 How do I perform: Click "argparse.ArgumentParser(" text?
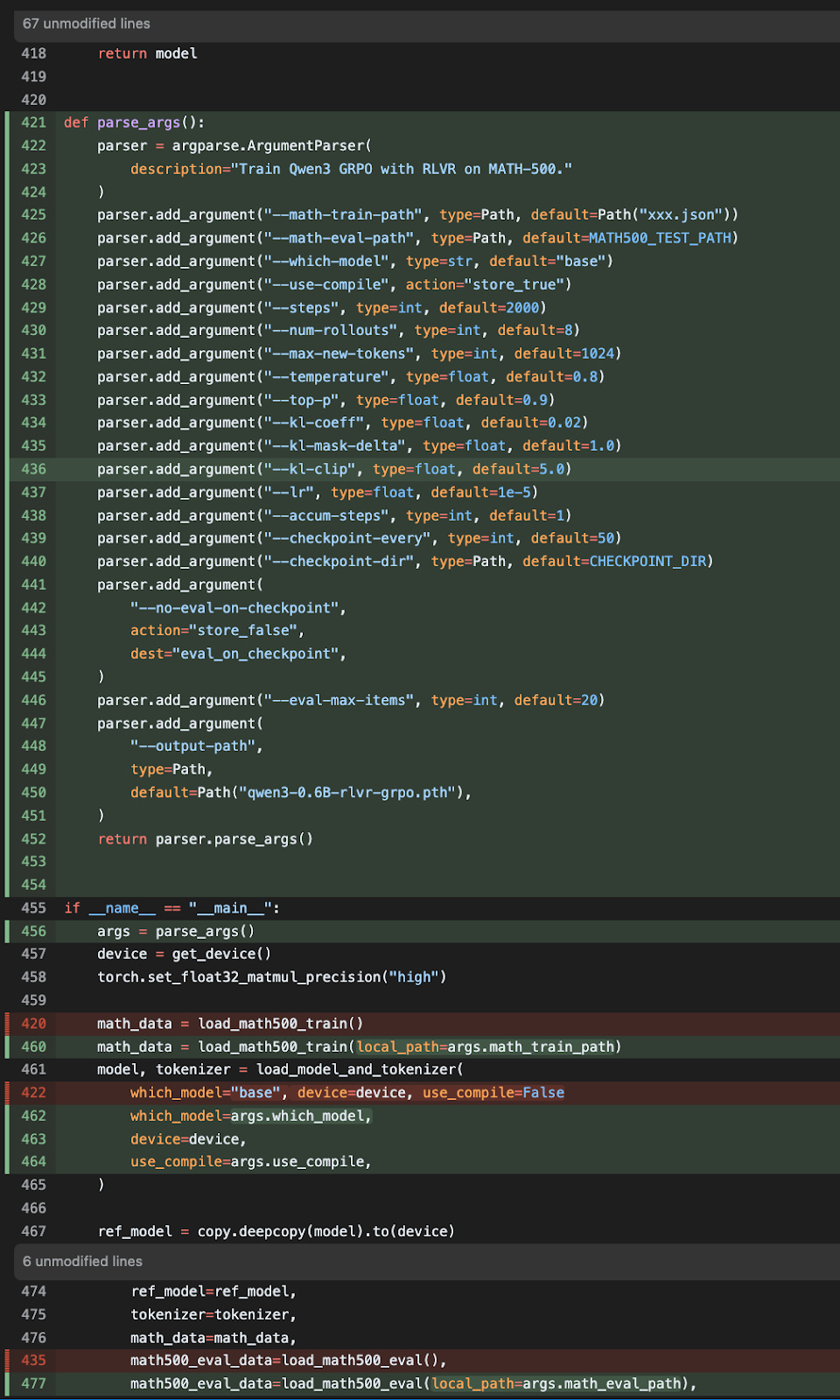[271, 145]
